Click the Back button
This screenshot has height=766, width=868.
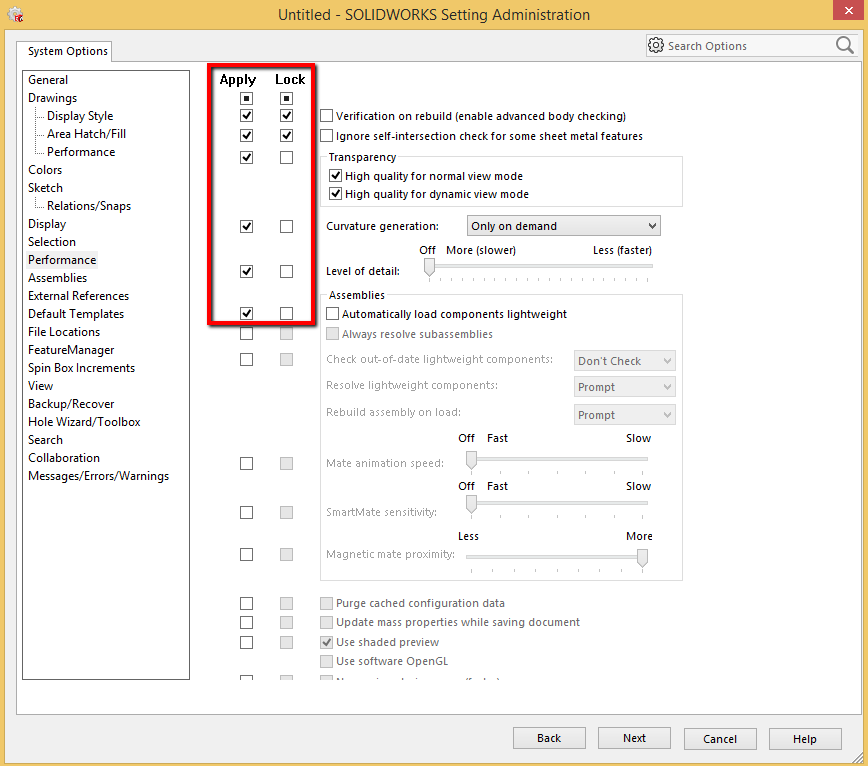(x=549, y=738)
